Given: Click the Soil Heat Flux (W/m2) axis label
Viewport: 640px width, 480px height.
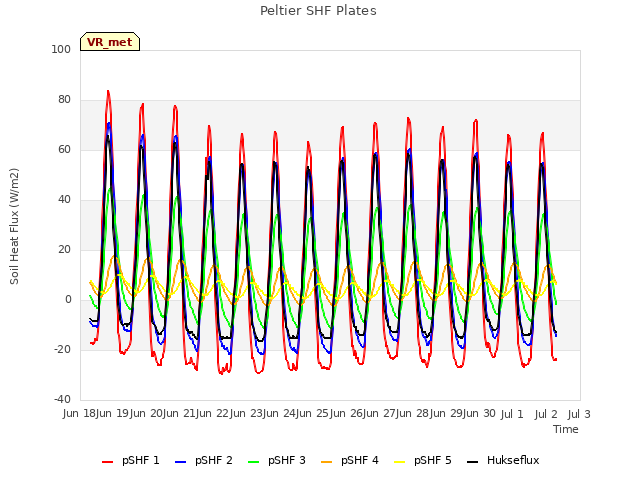Looking at the screenshot, I should point(14,226).
